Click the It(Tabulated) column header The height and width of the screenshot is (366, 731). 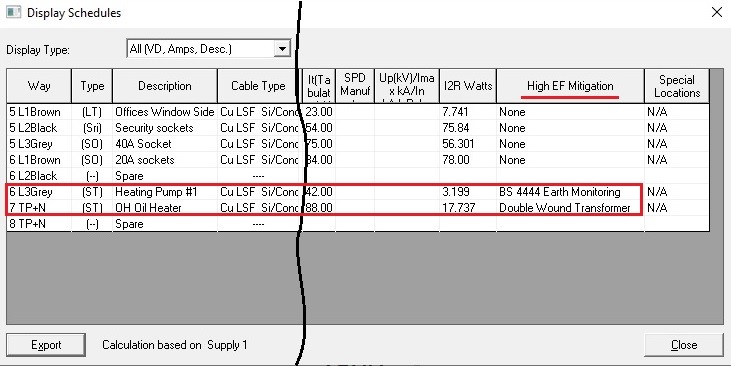(319, 86)
